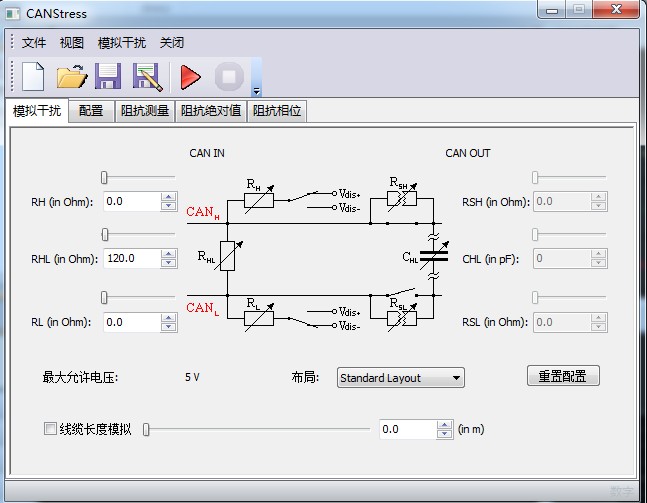Viewport: 647px width, 503px height.
Task: Open the 文件 menu
Action: coord(34,43)
